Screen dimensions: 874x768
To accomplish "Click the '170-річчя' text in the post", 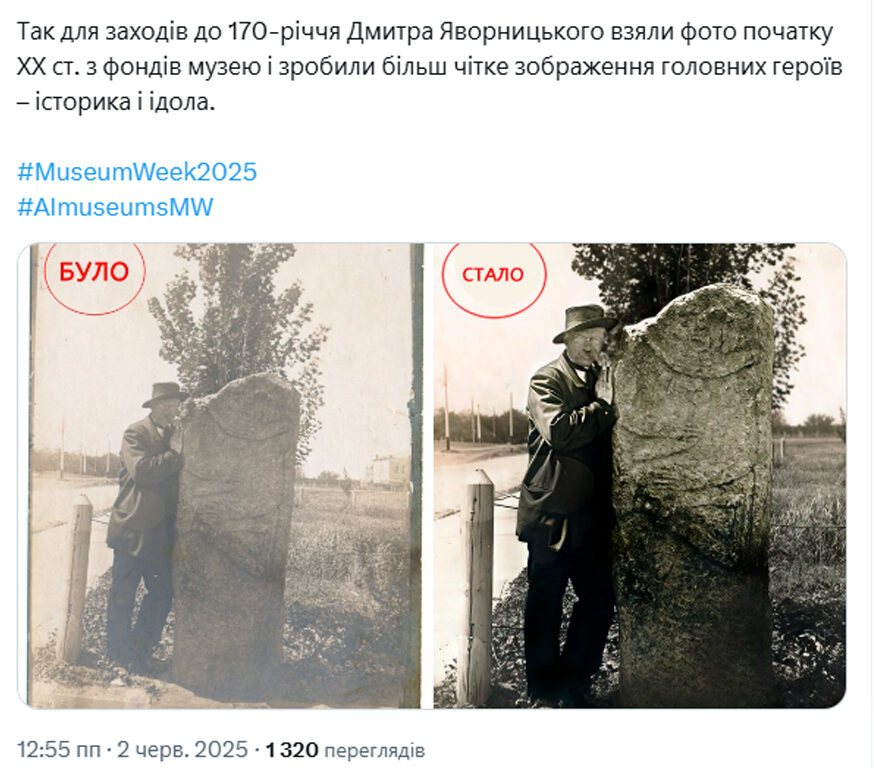I will click(x=284, y=32).
